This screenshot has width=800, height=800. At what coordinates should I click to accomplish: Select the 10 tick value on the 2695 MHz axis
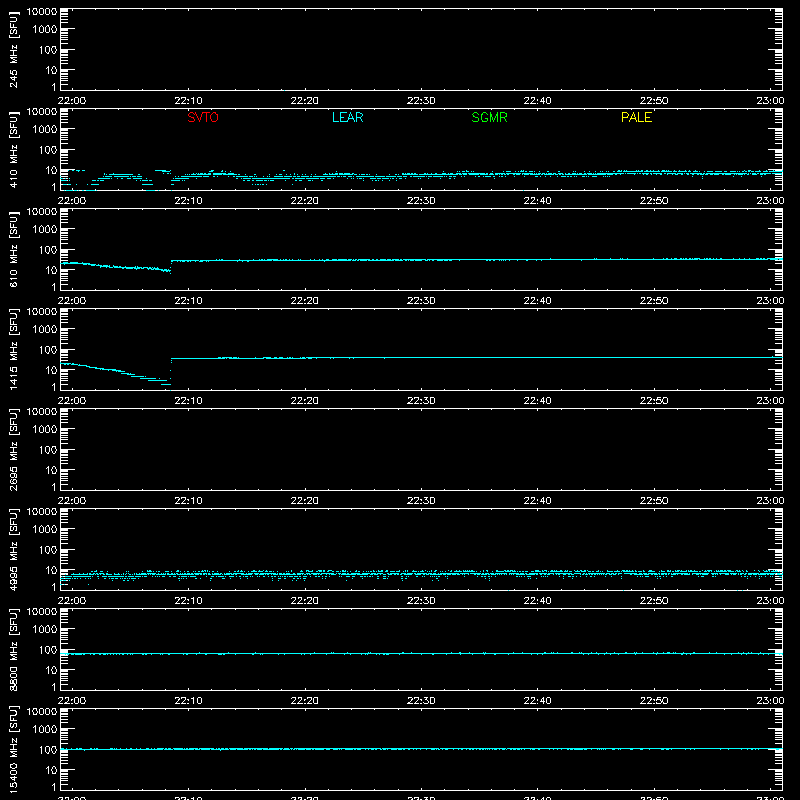51,470
